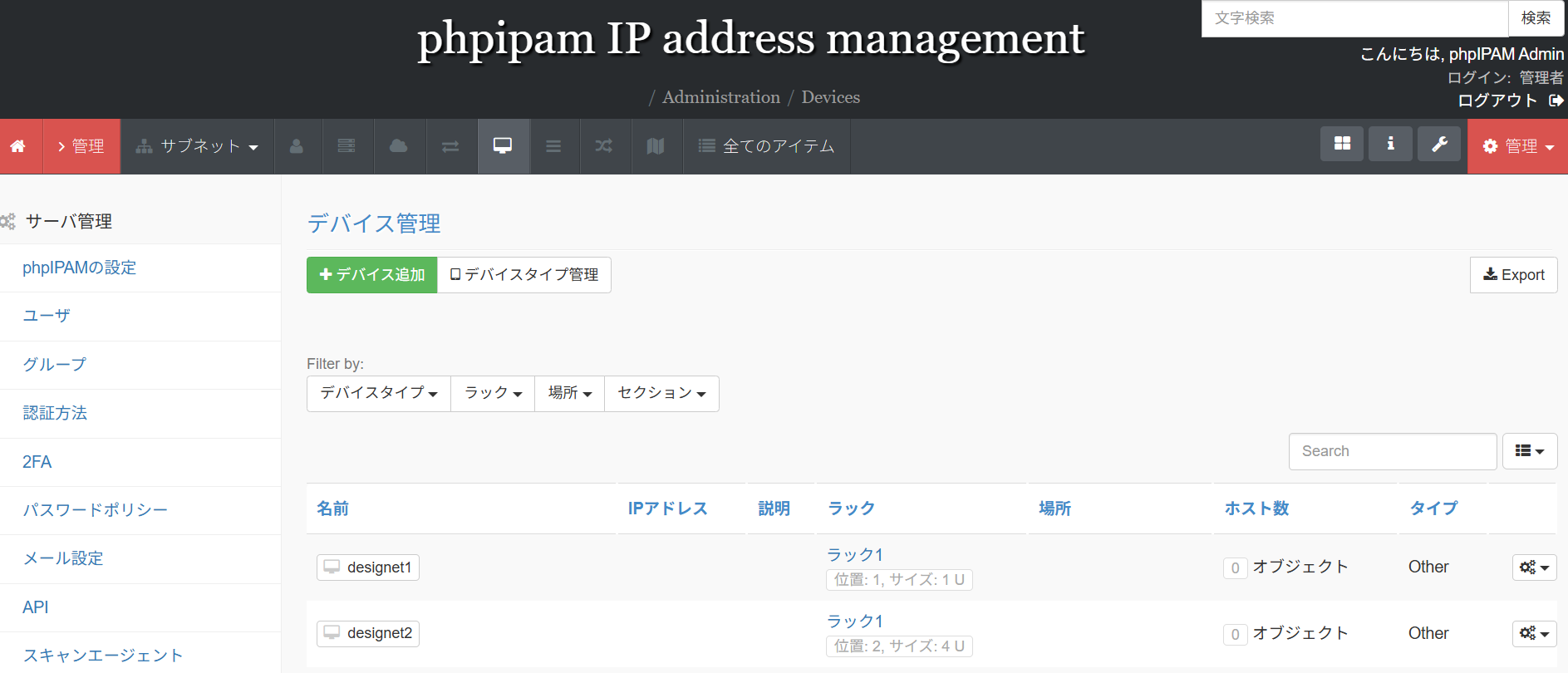Open the ラック filter dropdown
The width and height of the screenshot is (1568, 673).
[493, 393]
